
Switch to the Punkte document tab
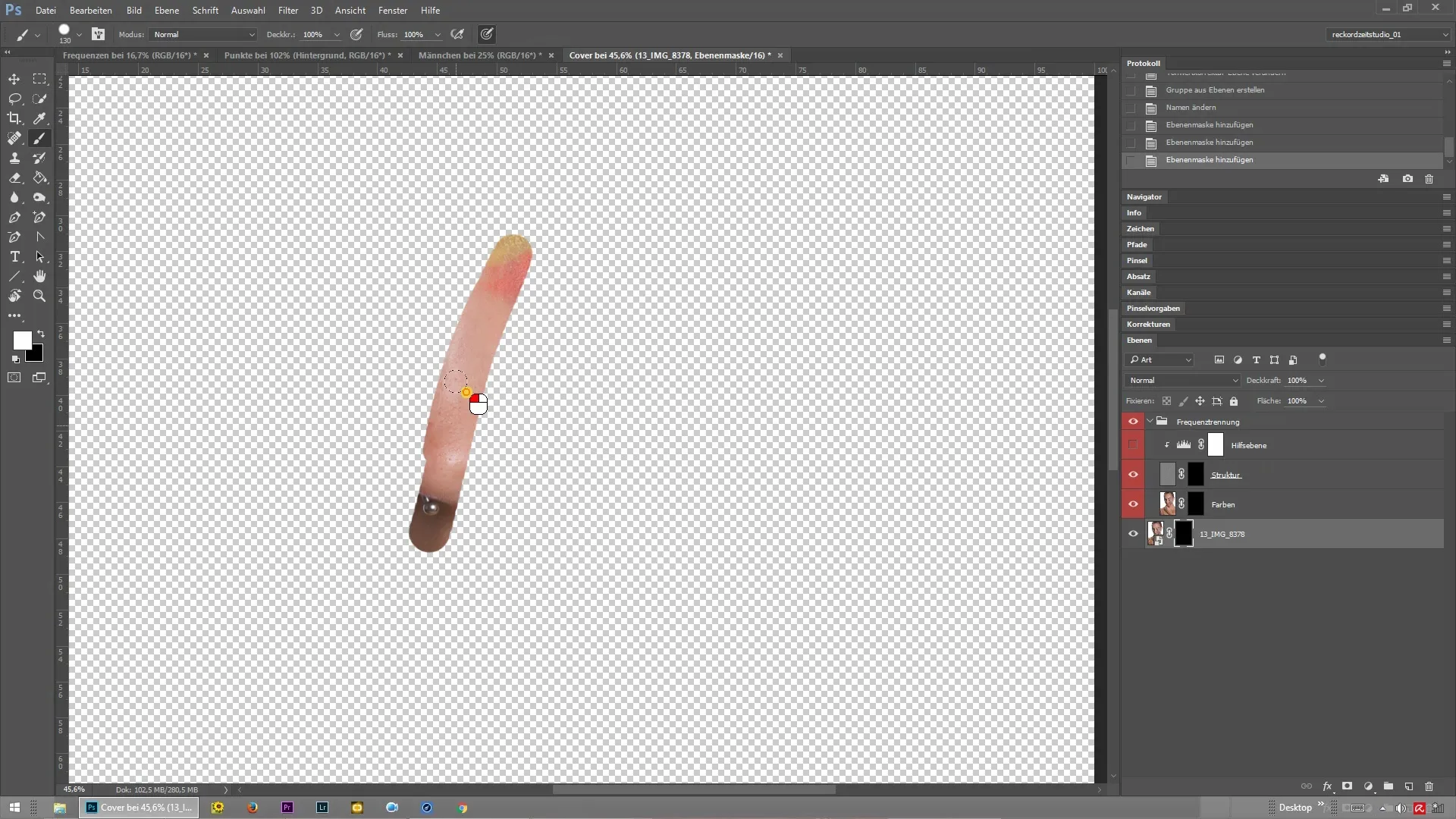[x=308, y=55]
